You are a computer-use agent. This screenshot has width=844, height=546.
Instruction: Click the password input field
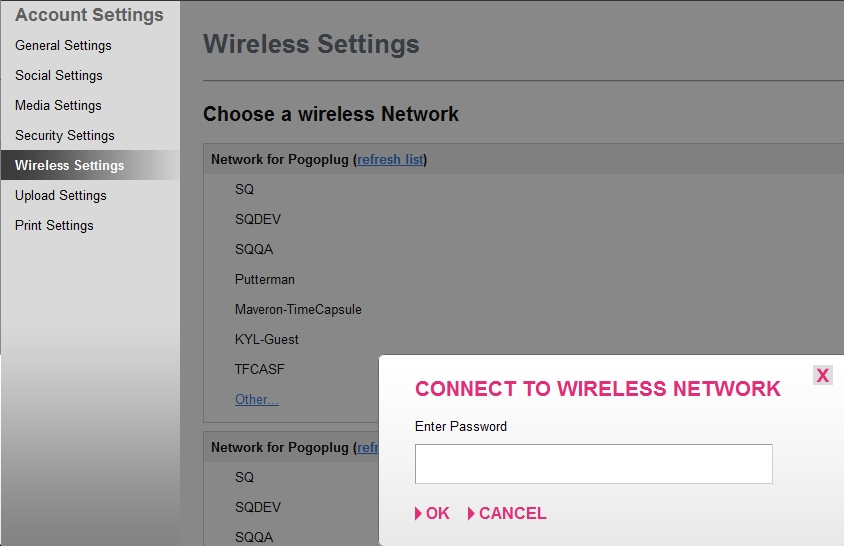point(593,464)
